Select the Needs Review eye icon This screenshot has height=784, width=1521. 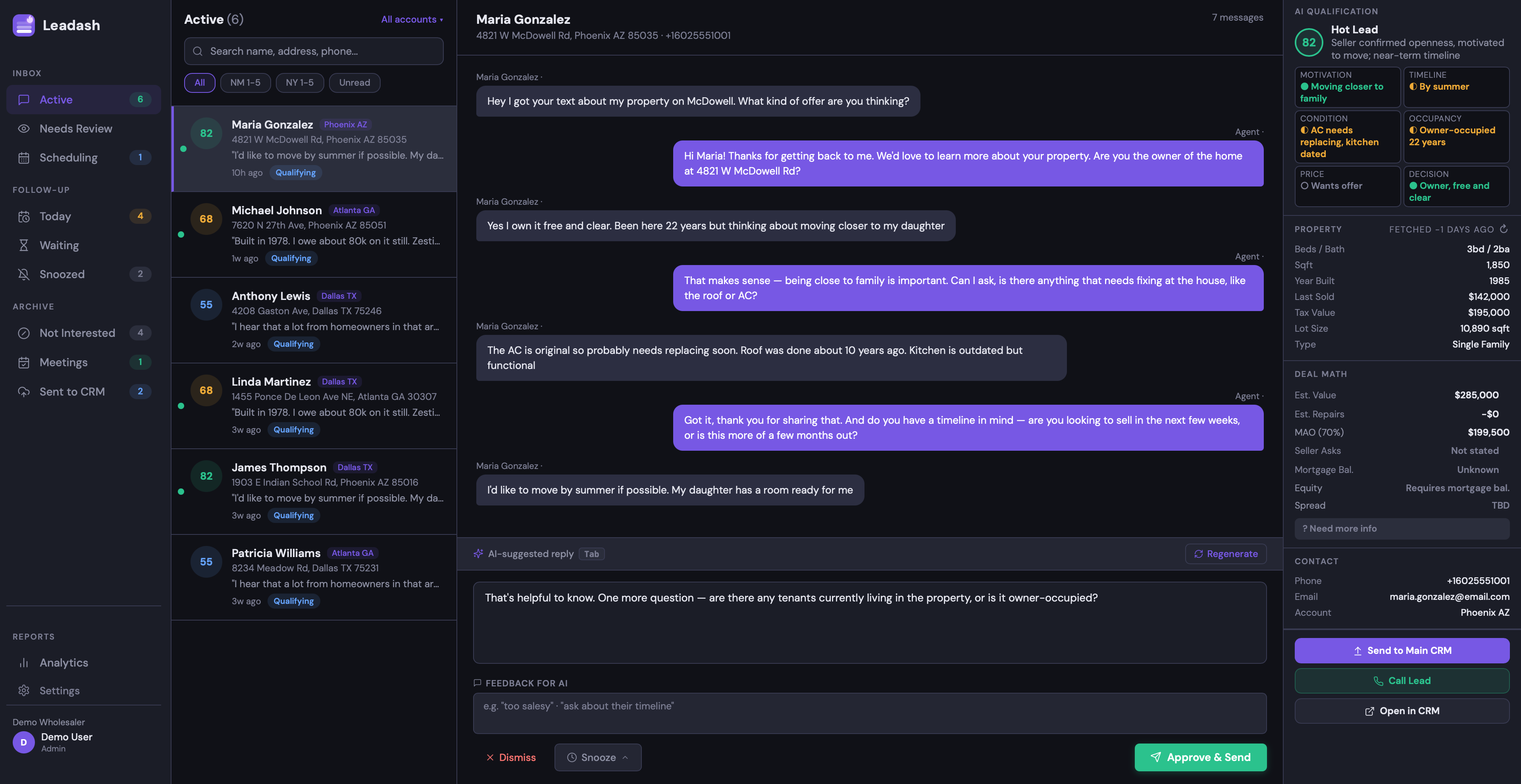[x=24, y=128]
